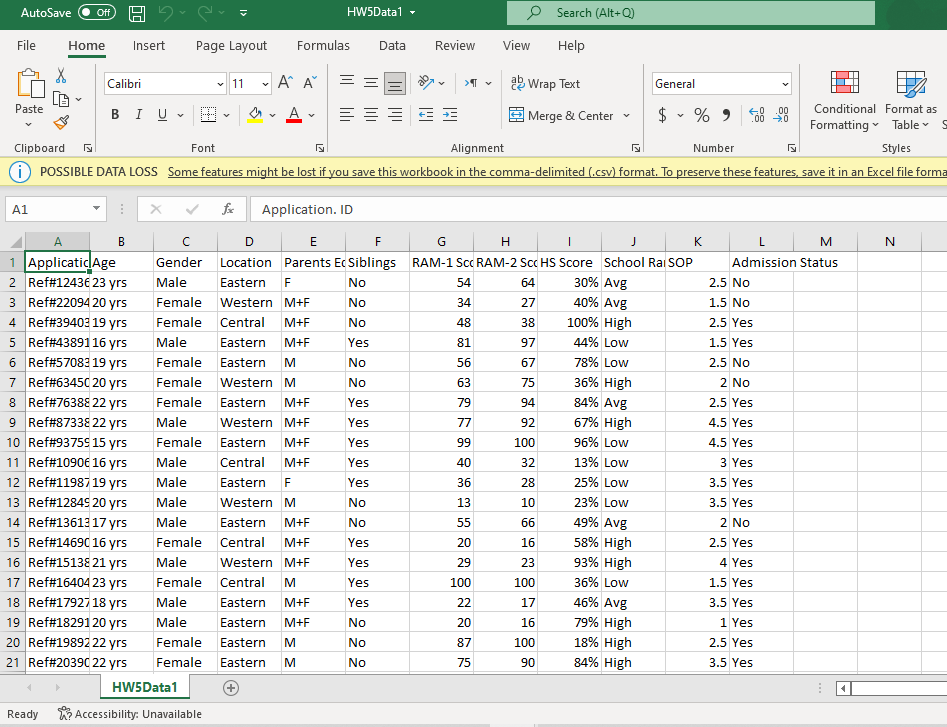Apply percent style to selected cells
Viewport: 947px width, 727px height.
coord(701,115)
